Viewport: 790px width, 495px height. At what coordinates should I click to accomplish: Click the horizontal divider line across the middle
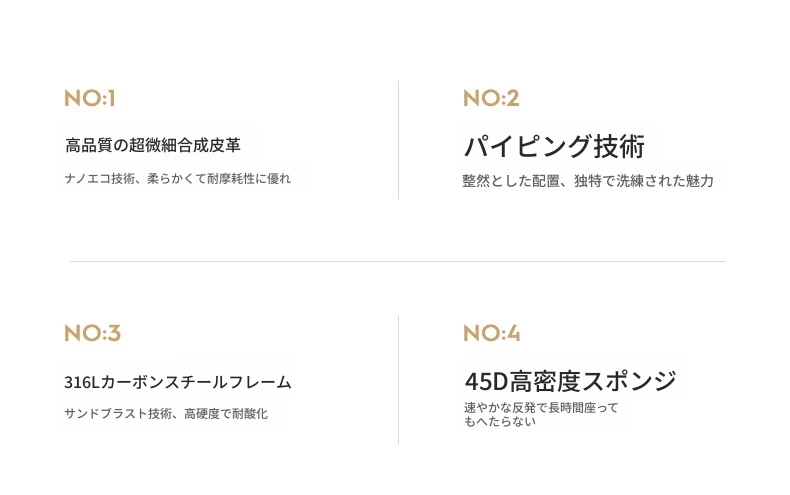[x=397, y=262]
